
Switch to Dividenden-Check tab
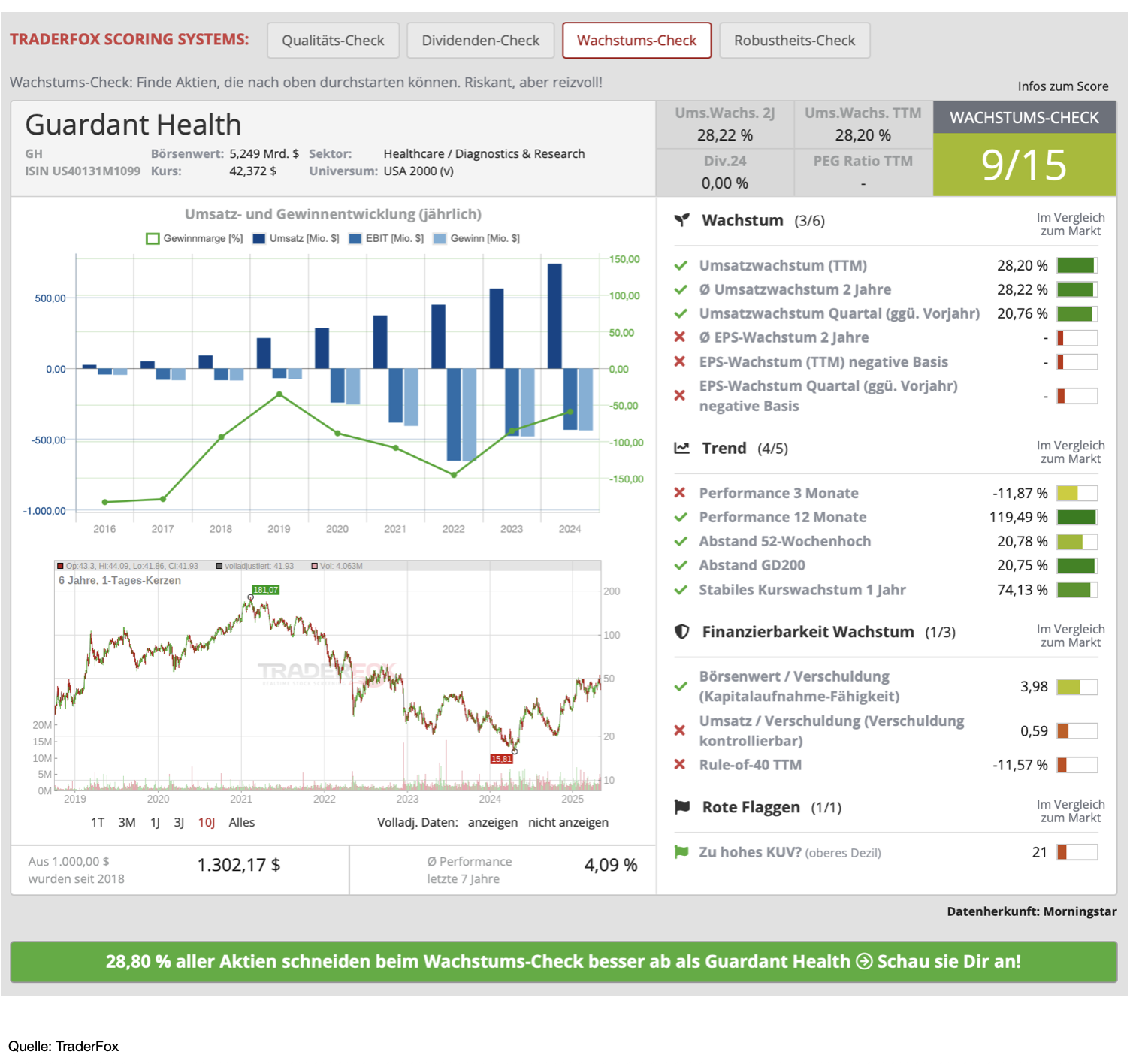point(480,41)
